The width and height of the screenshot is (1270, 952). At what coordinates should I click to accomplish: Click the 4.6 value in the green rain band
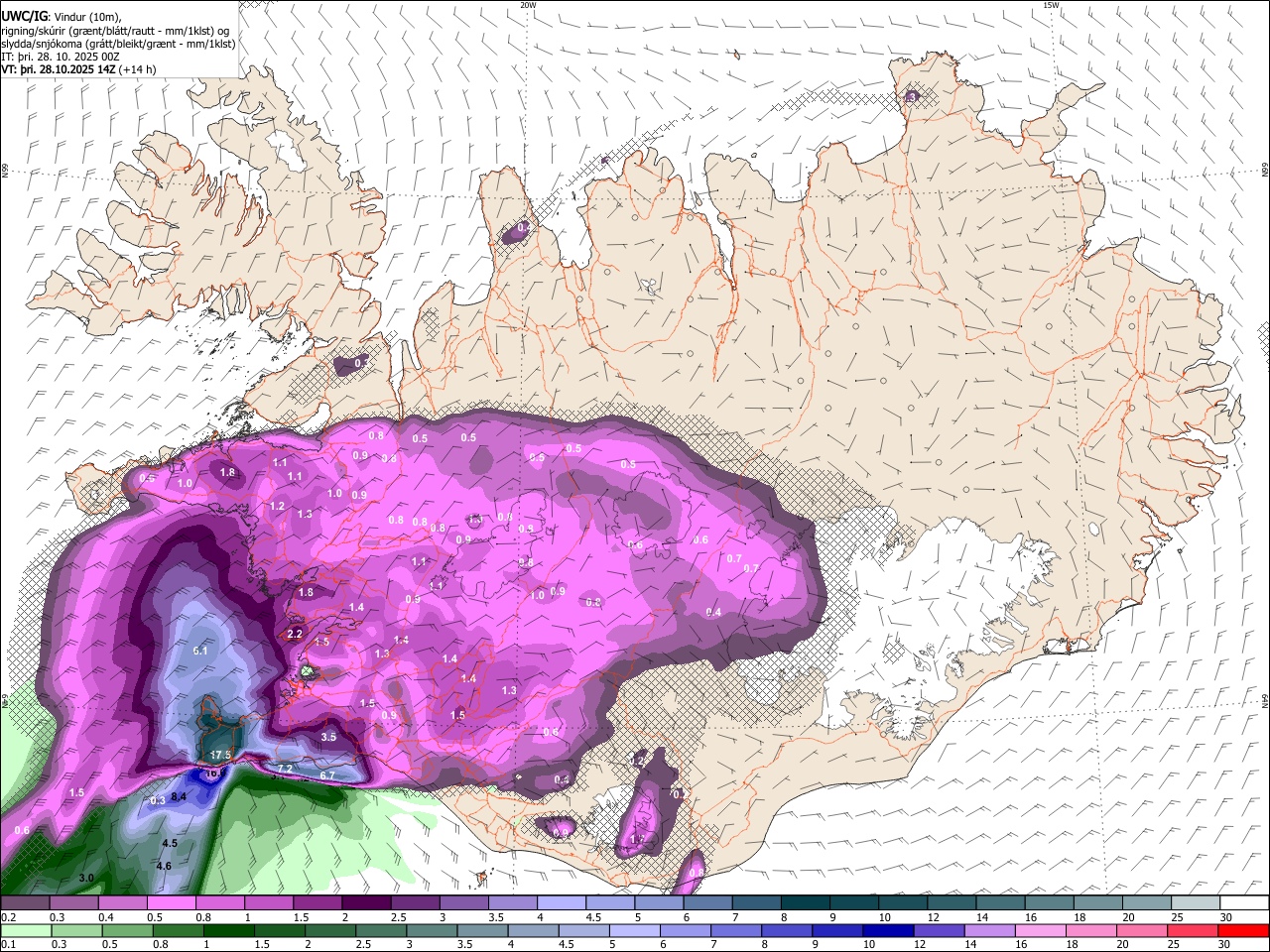click(164, 866)
